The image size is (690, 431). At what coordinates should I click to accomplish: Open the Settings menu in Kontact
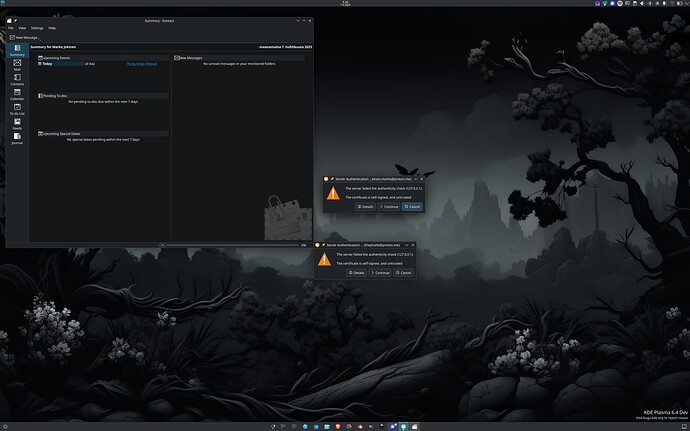(37, 28)
